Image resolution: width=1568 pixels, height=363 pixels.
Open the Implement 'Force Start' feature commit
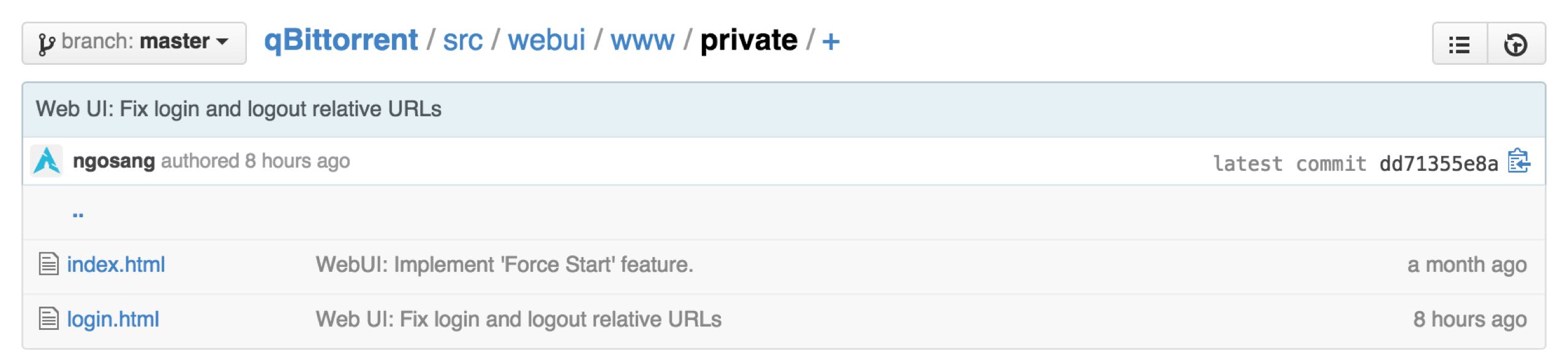click(504, 264)
